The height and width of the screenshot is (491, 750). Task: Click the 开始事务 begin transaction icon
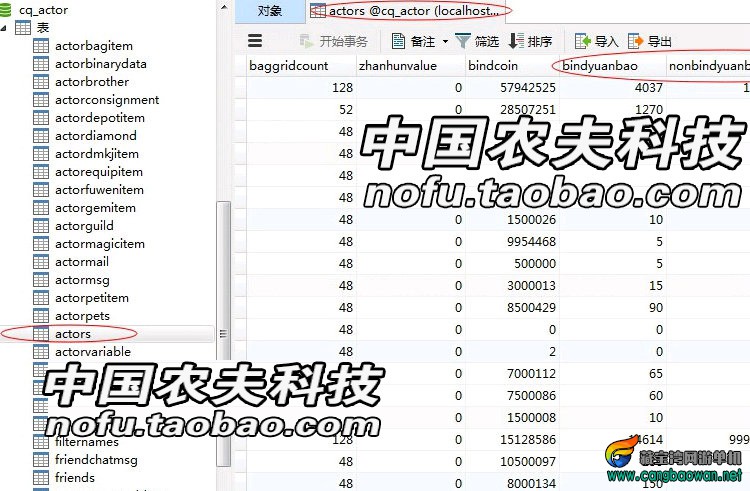click(x=306, y=41)
